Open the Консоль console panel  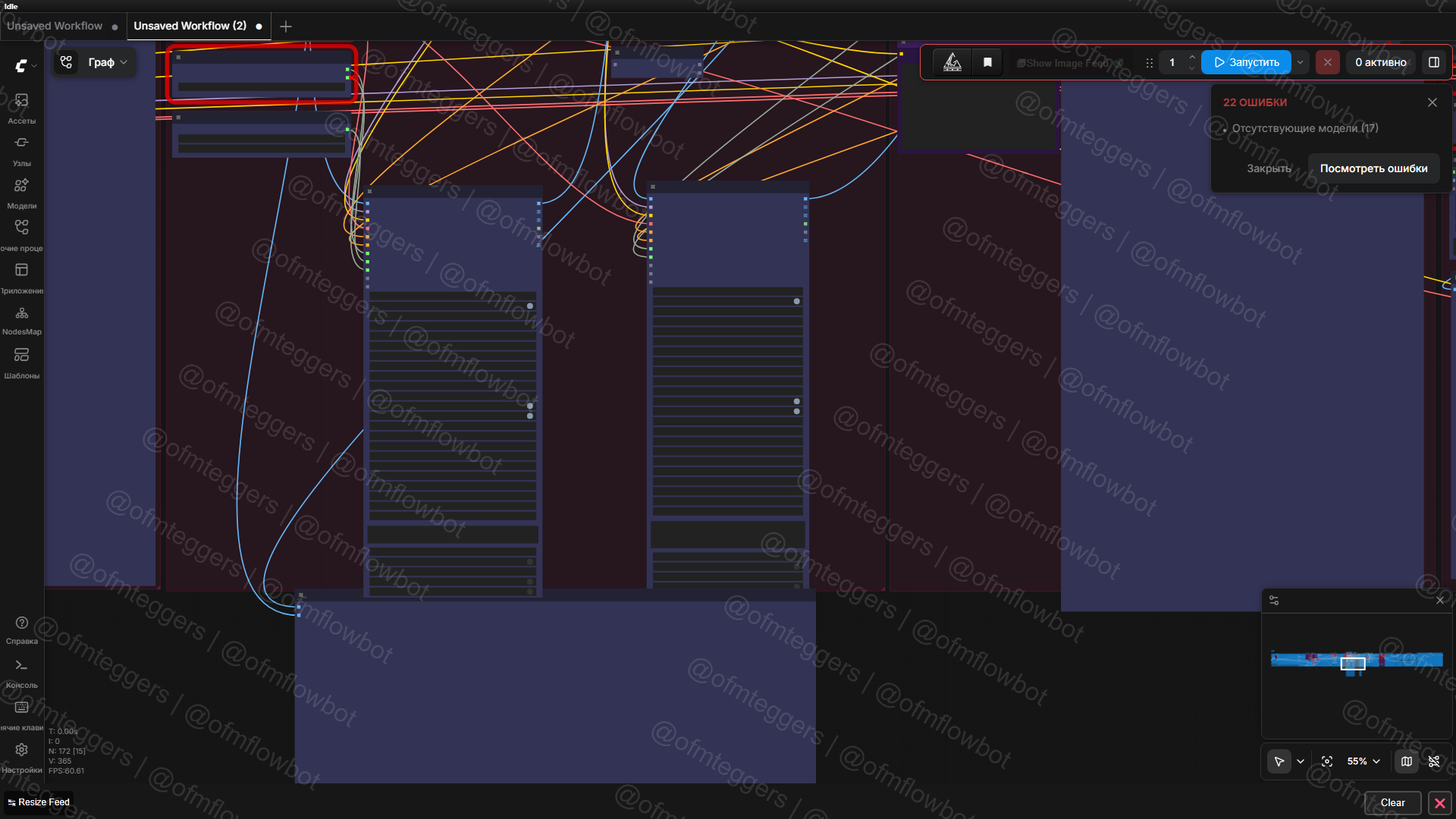pyautogui.click(x=21, y=672)
